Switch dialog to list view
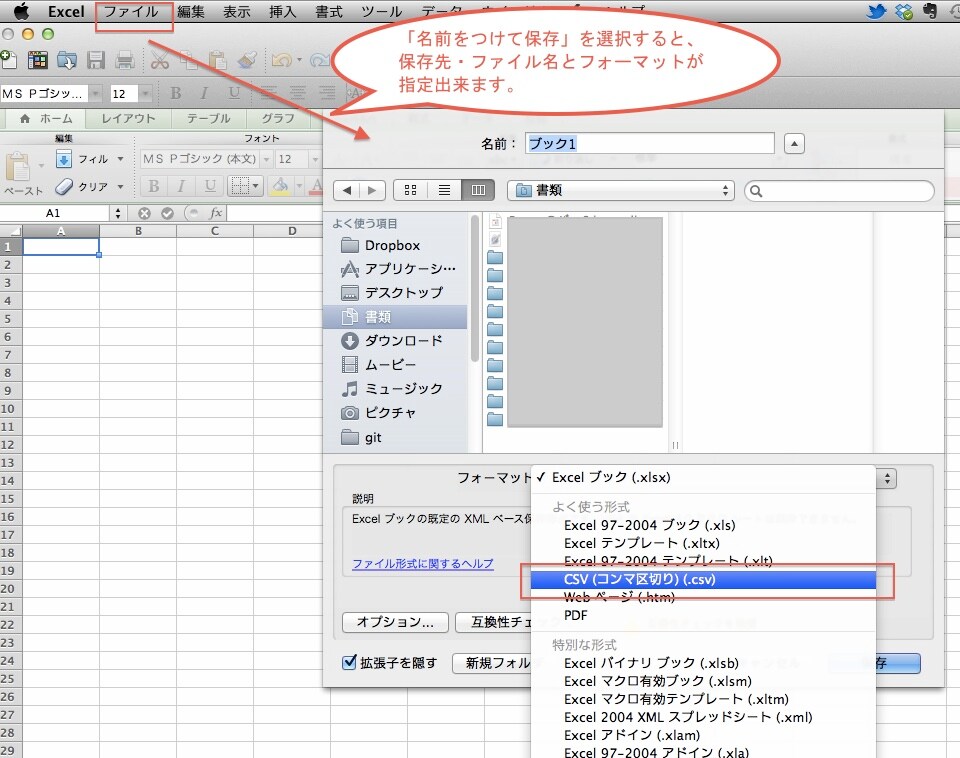Viewport: 960px width, 758px height. [444, 190]
